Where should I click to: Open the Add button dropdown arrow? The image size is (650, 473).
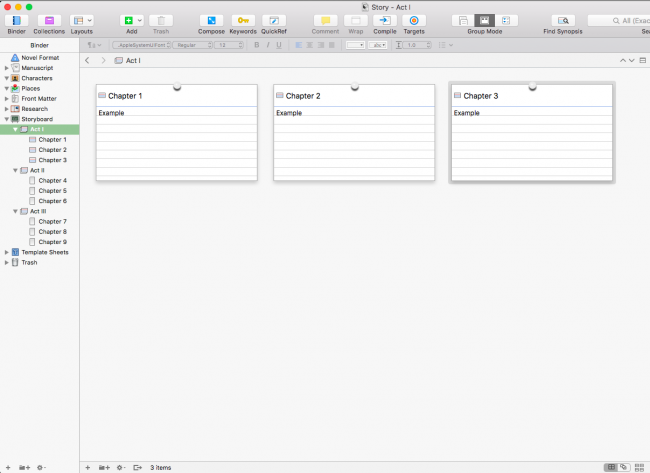pos(140,20)
